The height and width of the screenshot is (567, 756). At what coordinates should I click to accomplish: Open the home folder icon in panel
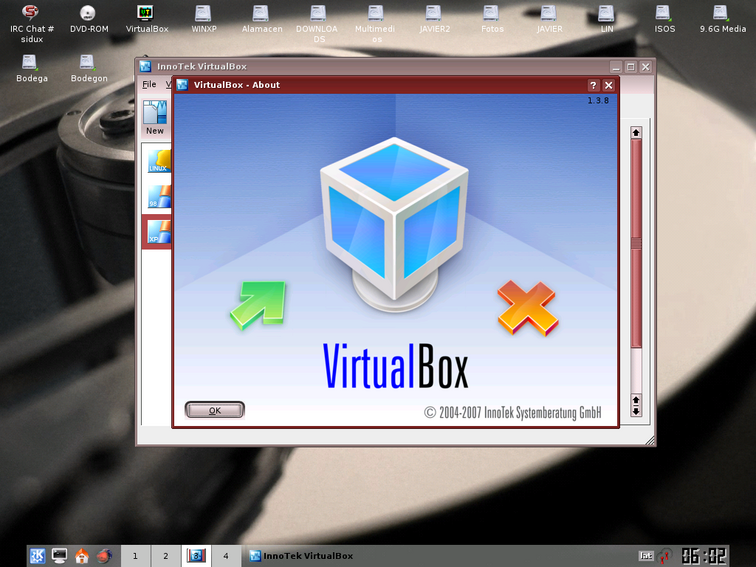(81, 556)
